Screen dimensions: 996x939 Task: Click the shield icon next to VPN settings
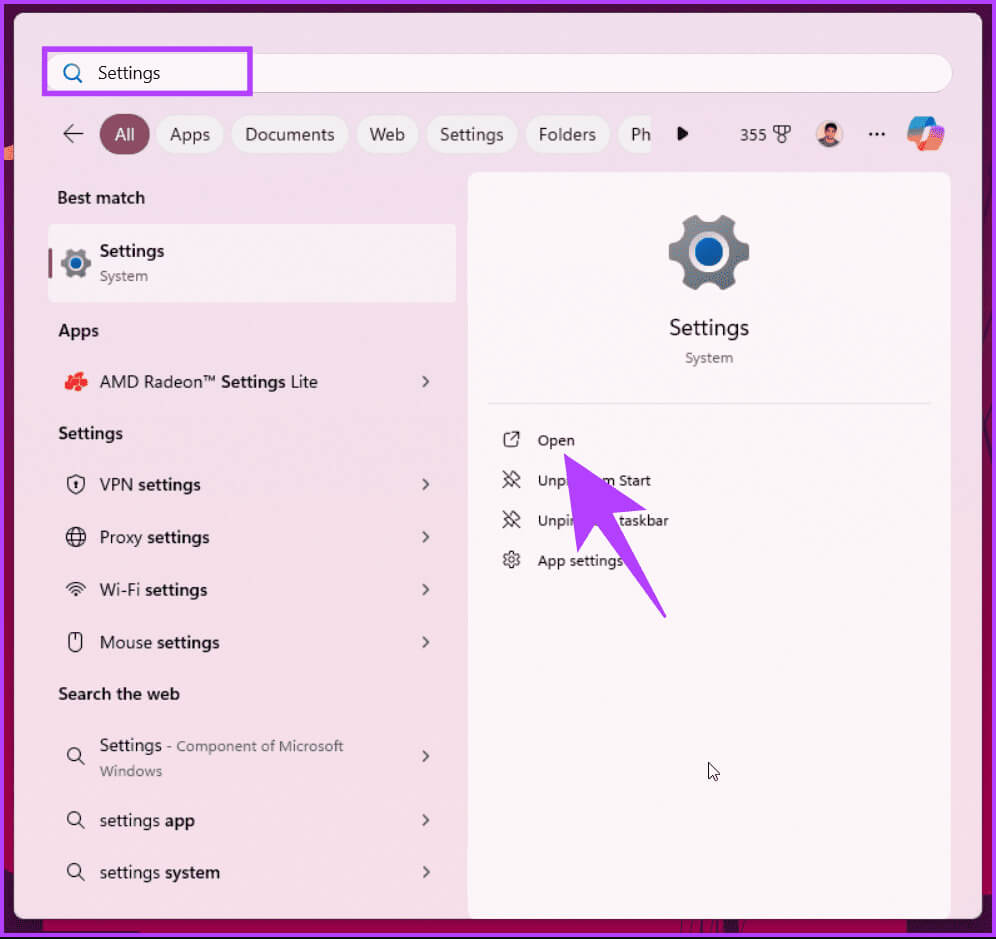76,485
